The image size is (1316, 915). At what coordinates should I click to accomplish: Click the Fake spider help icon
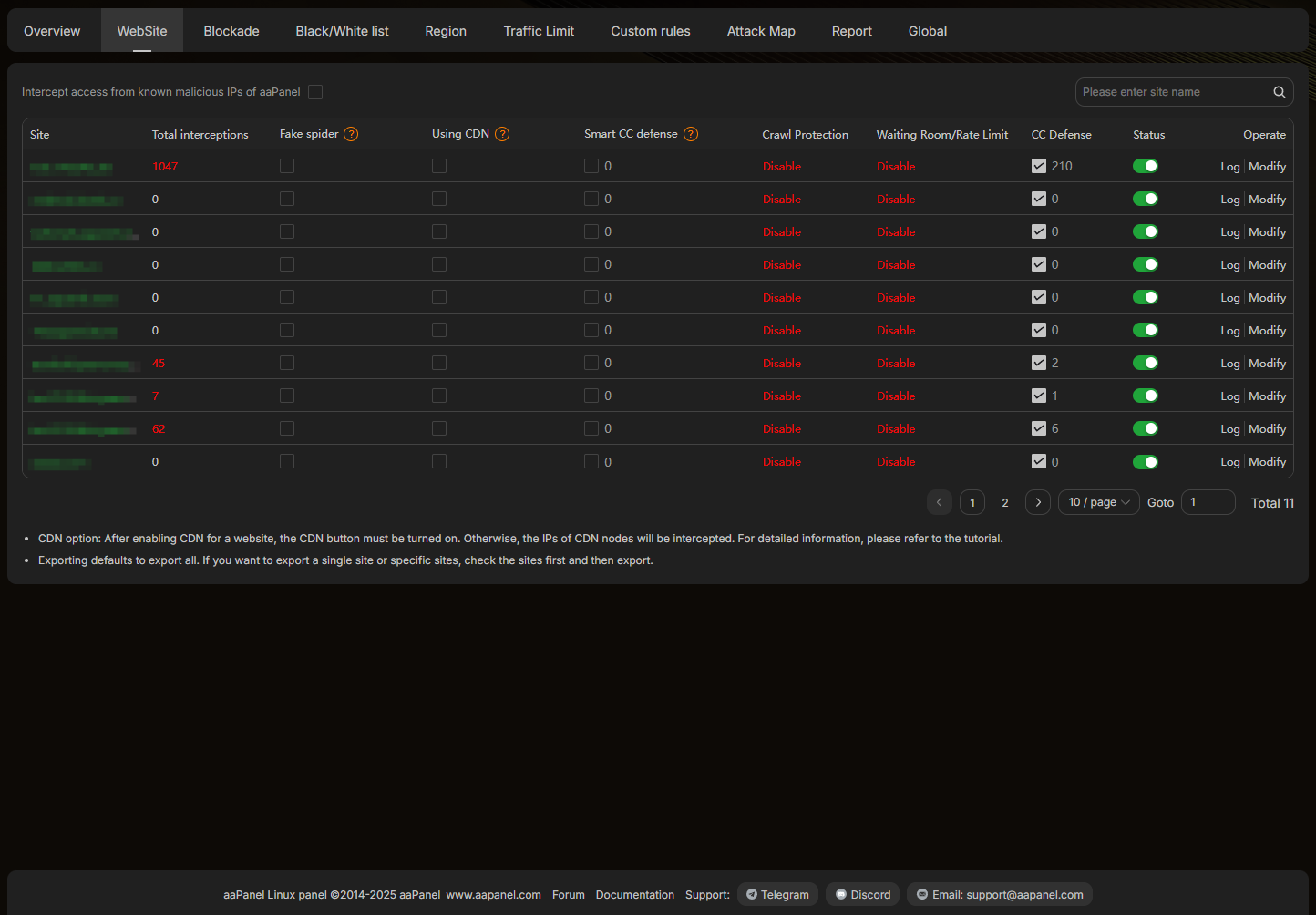point(351,134)
